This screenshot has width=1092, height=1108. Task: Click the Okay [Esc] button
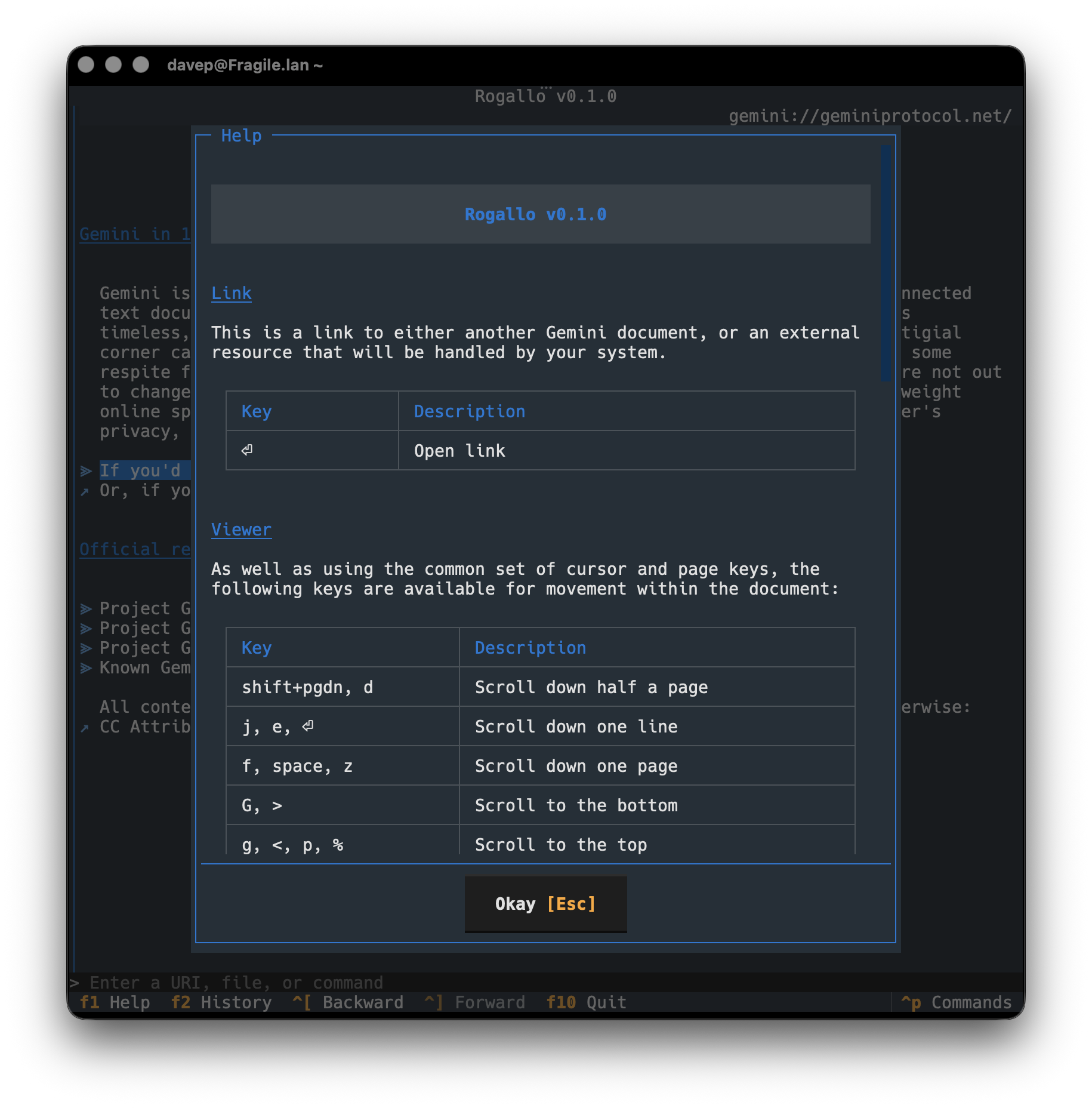tap(545, 904)
